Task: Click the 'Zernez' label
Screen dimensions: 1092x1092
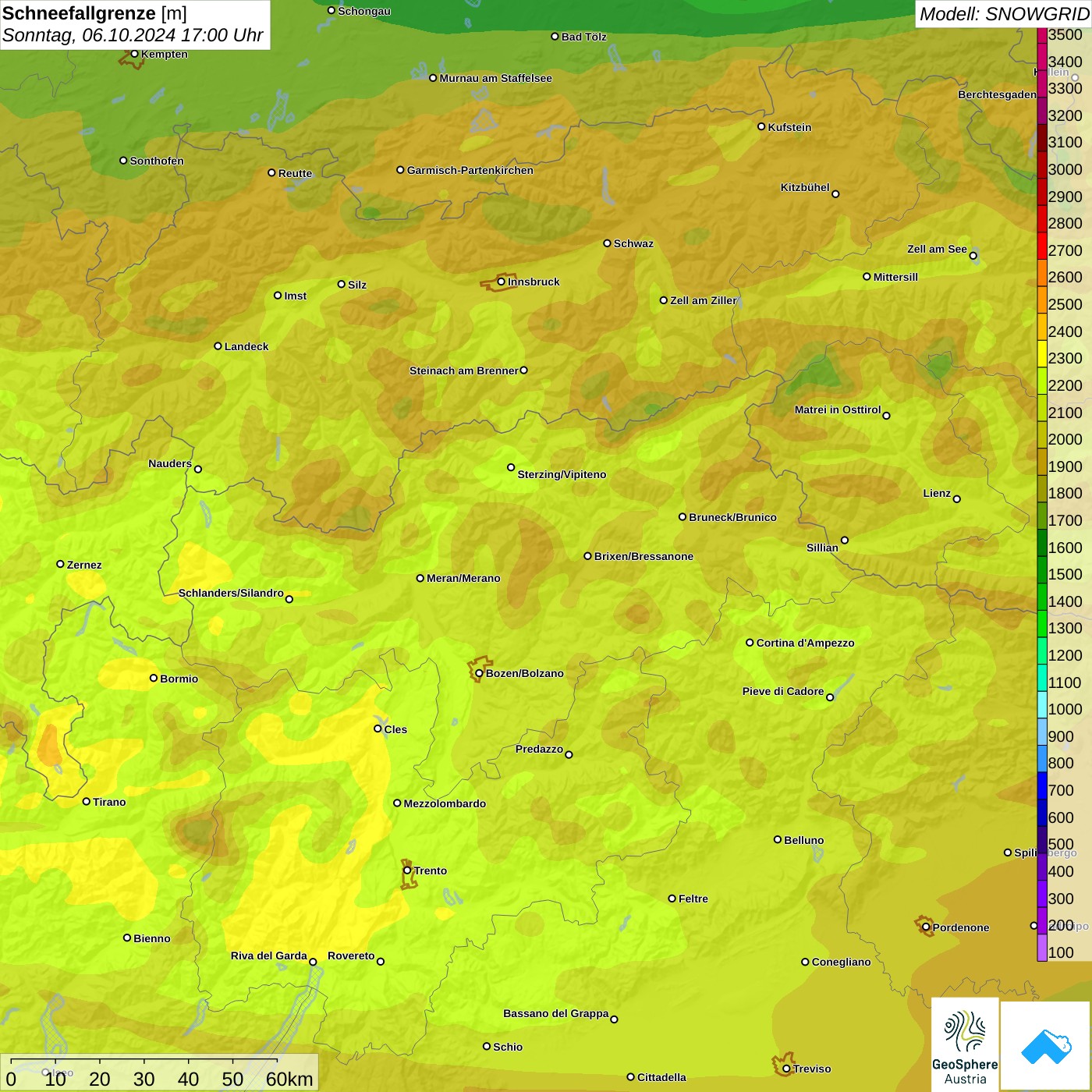Action: (84, 565)
